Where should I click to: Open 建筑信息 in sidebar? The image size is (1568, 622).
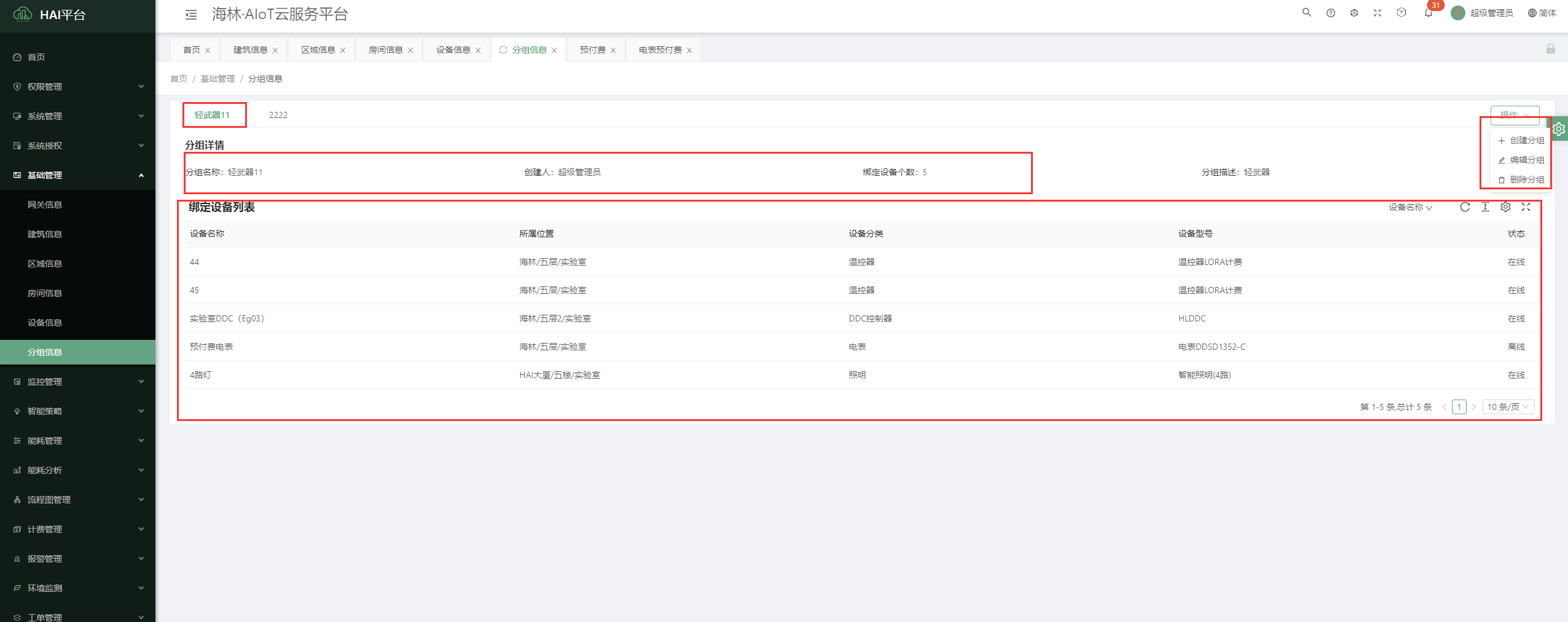[x=77, y=234]
